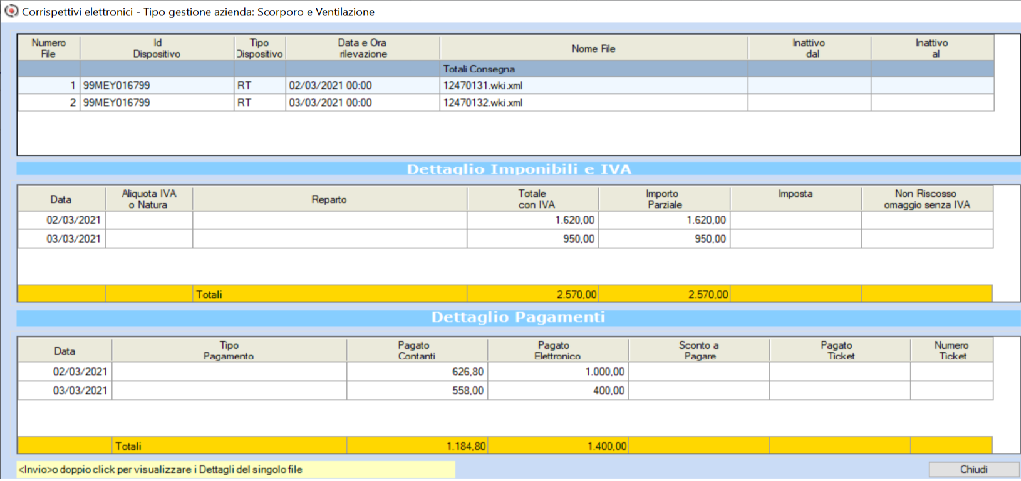Click the Totali Consegna row
This screenshot has width=1021, height=481.
click(x=505, y=69)
